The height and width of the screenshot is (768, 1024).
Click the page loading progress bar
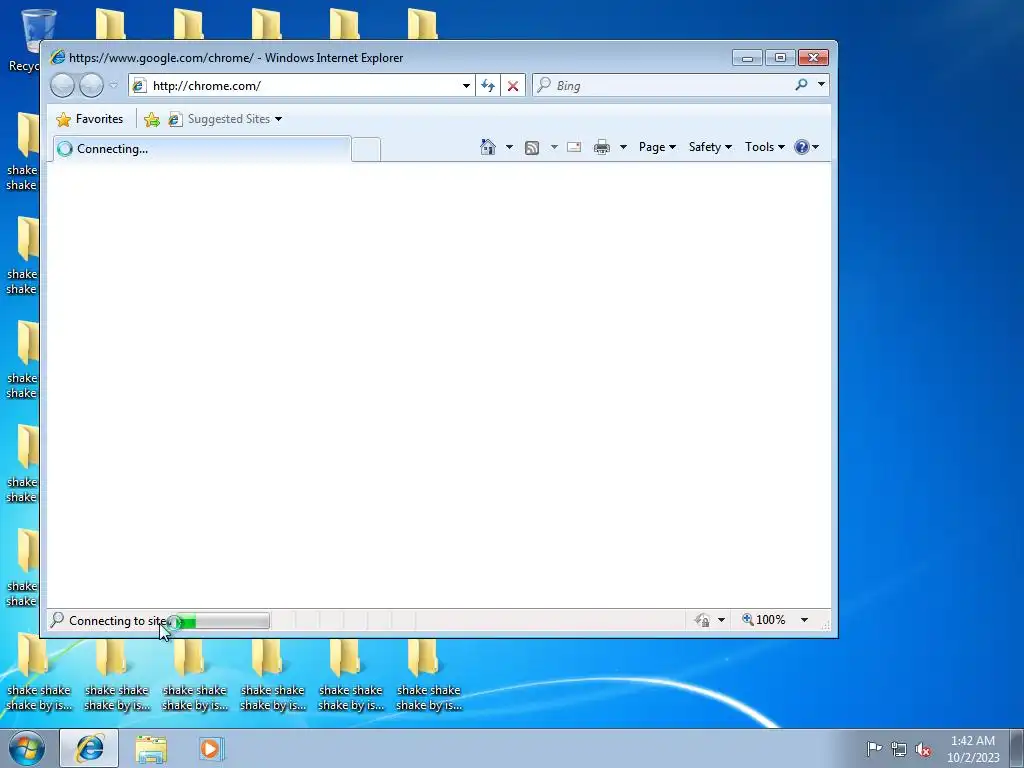[x=223, y=621]
